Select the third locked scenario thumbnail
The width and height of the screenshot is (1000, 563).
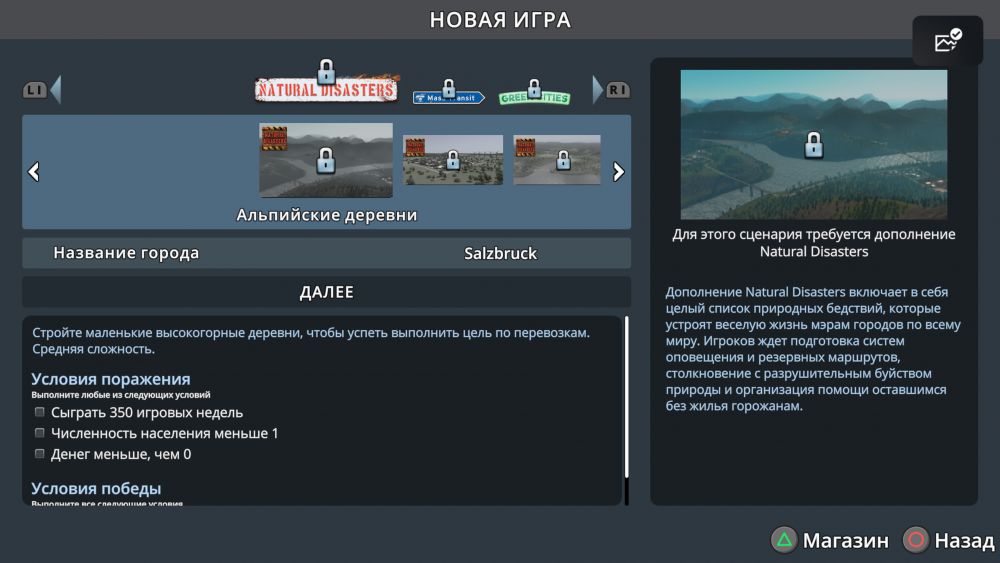tap(557, 159)
